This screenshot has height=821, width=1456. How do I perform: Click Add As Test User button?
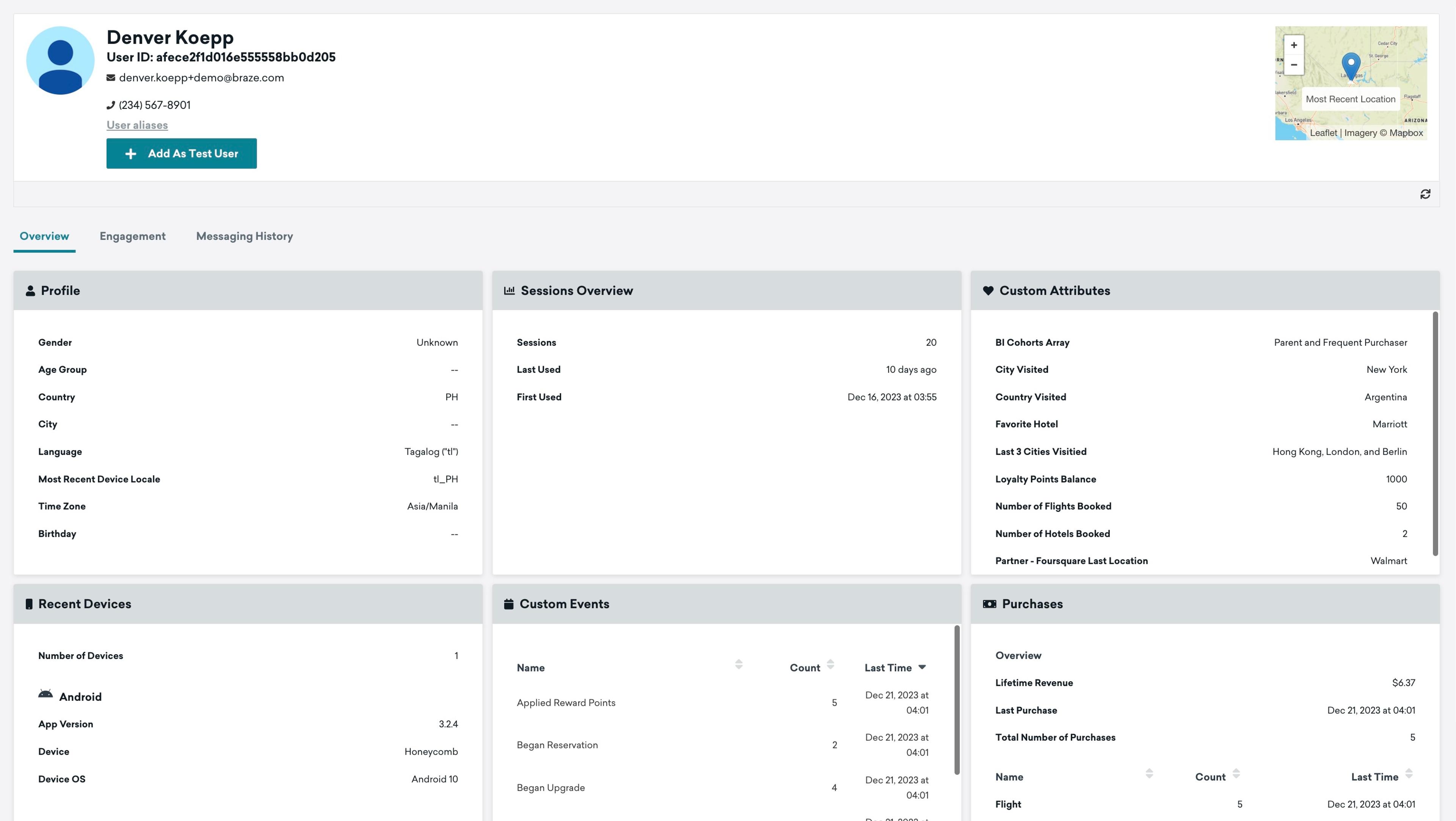pyautogui.click(x=182, y=153)
